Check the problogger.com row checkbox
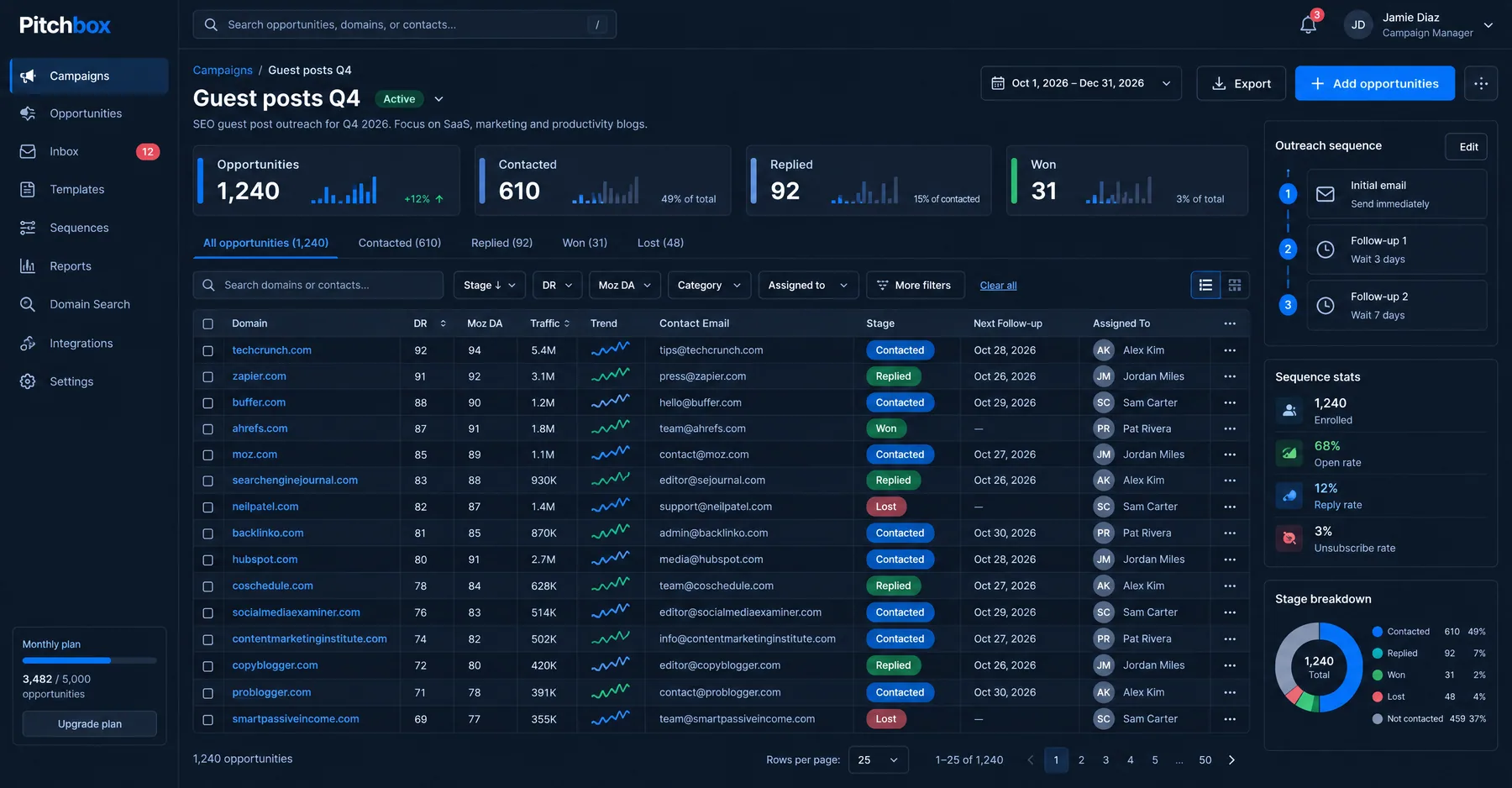 [208, 693]
